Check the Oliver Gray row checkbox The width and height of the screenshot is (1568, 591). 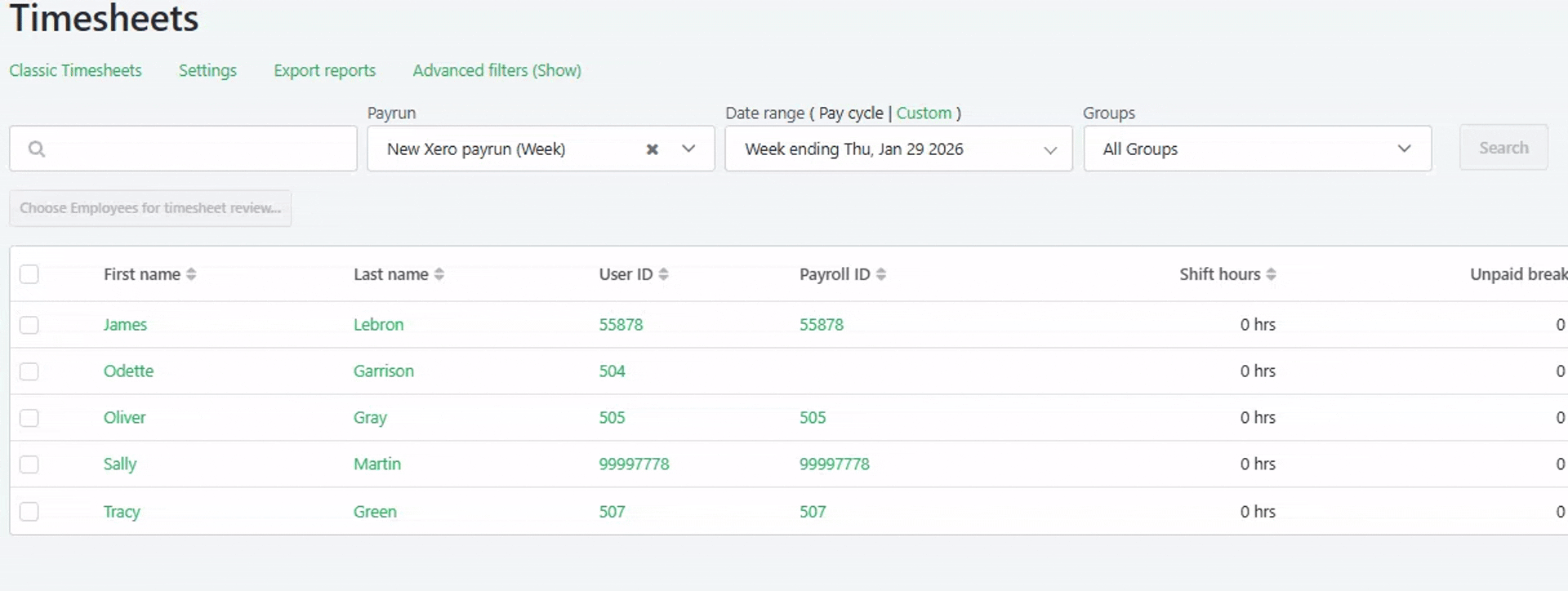(29, 418)
